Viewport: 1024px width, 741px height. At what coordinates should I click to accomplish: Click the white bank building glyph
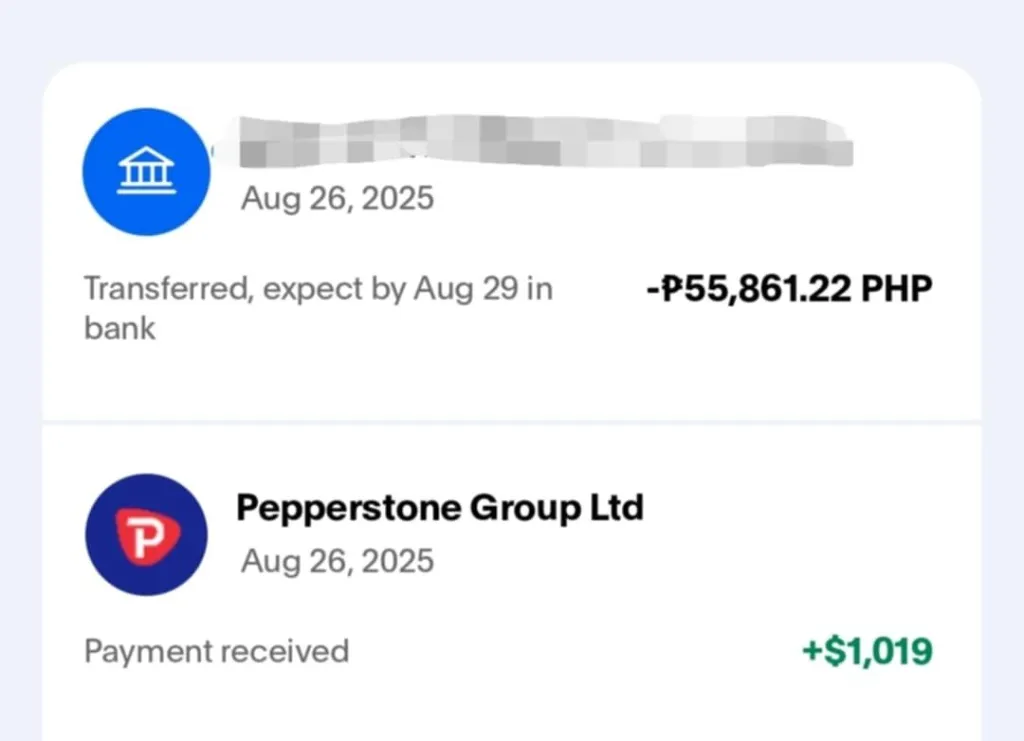point(146,174)
